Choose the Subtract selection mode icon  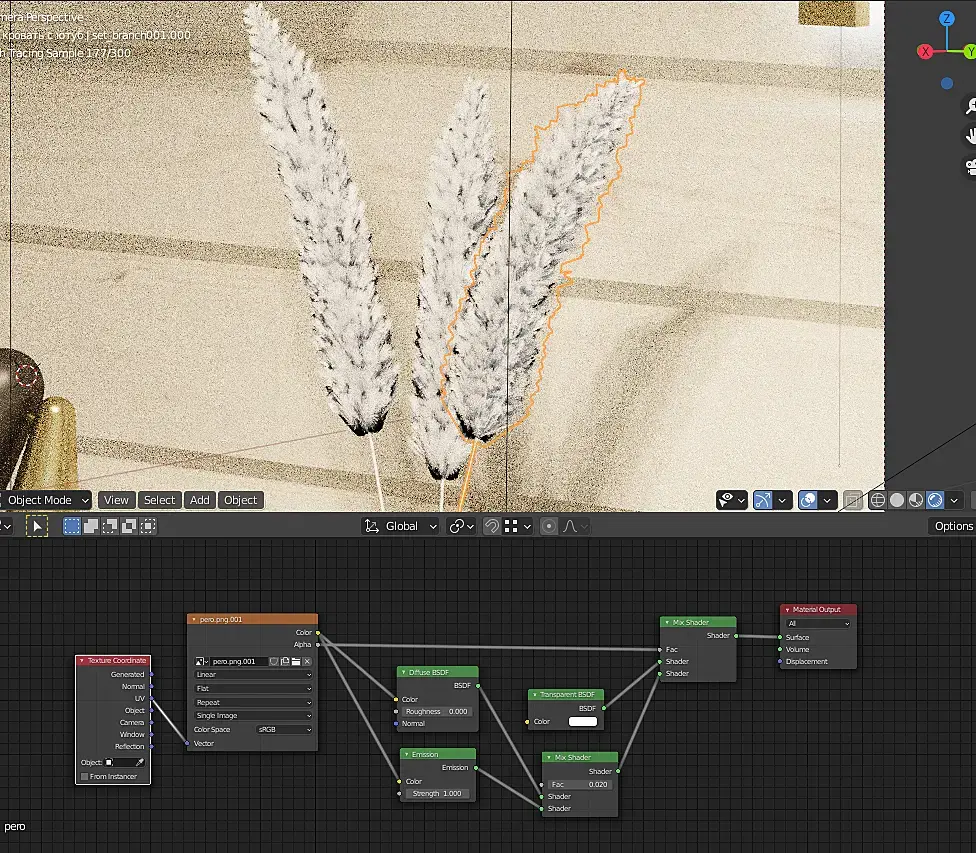[110, 527]
